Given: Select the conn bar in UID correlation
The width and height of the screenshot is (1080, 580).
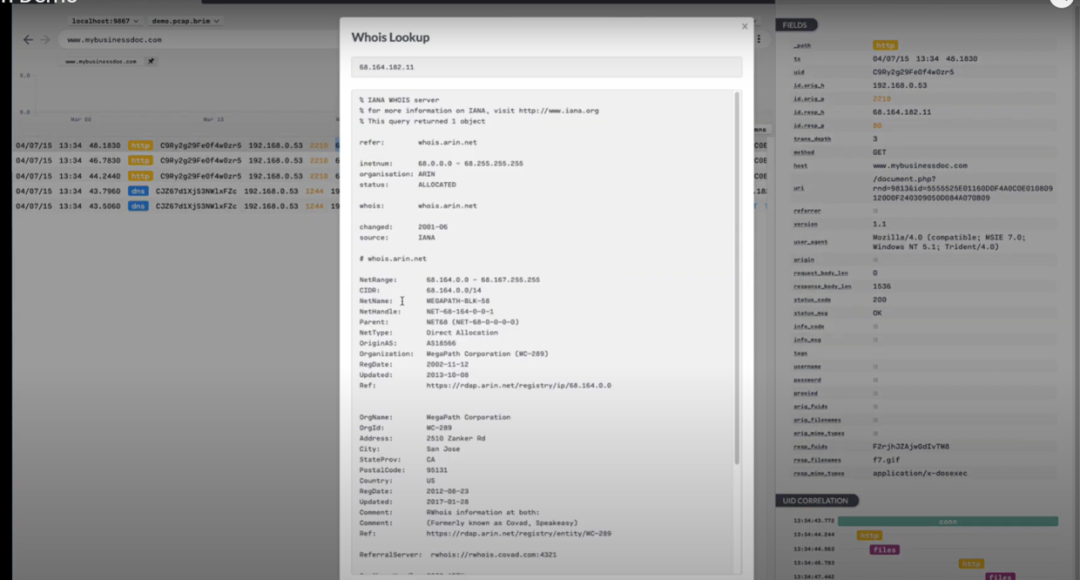Looking at the screenshot, I should pyautogui.click(x=948, y=521).
